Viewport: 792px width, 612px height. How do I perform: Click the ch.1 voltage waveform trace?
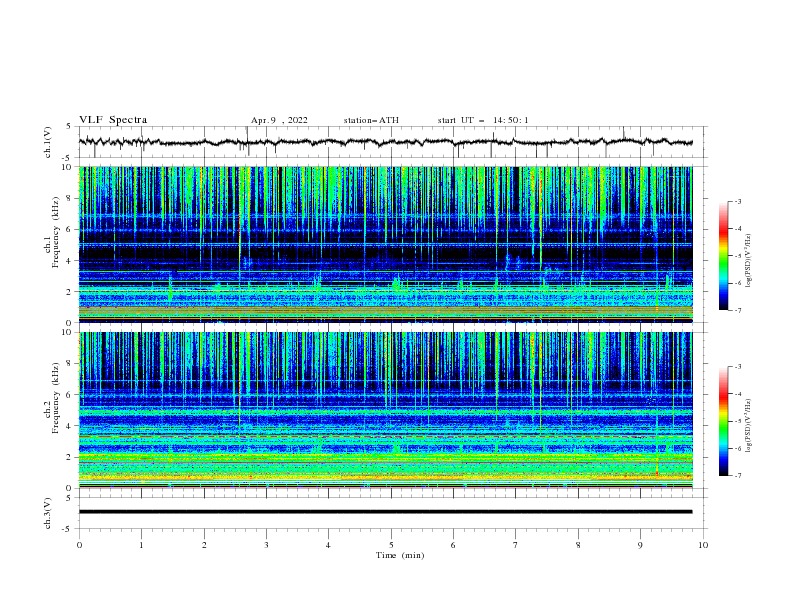[x=385, y=142]
